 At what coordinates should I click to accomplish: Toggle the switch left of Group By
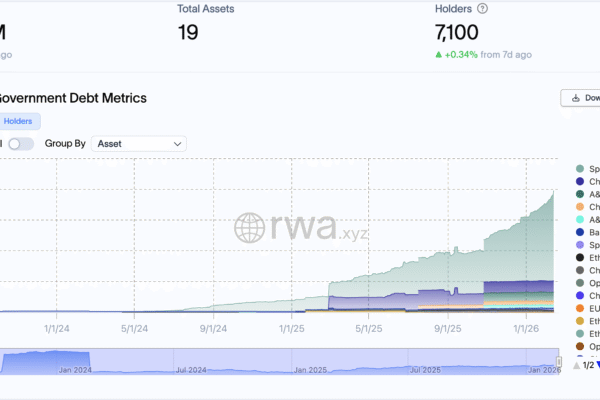[20, 144]
